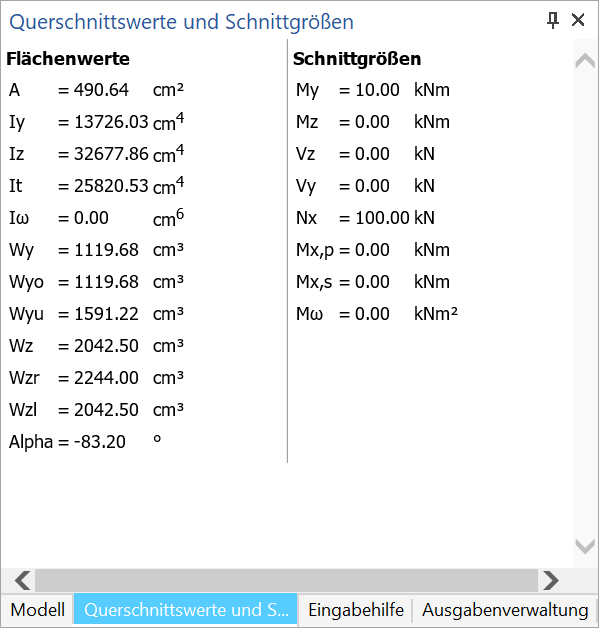Click the horizontal scrollbar thumb
Image resolution: width=599 pixels, height=628 pixels.
pyautogui.click(x=286, y=580)
